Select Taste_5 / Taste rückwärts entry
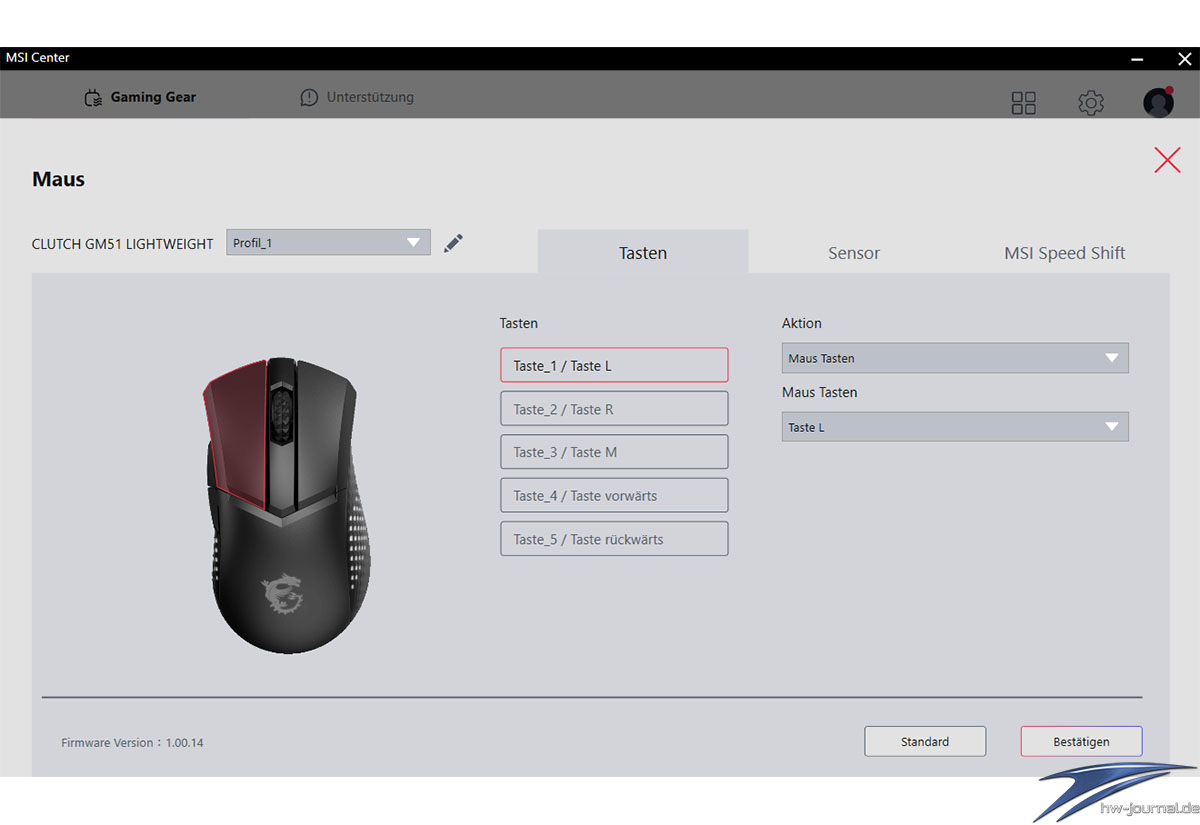The height and width of the screenshot is (825, 1200). click(x=614, y=539)
